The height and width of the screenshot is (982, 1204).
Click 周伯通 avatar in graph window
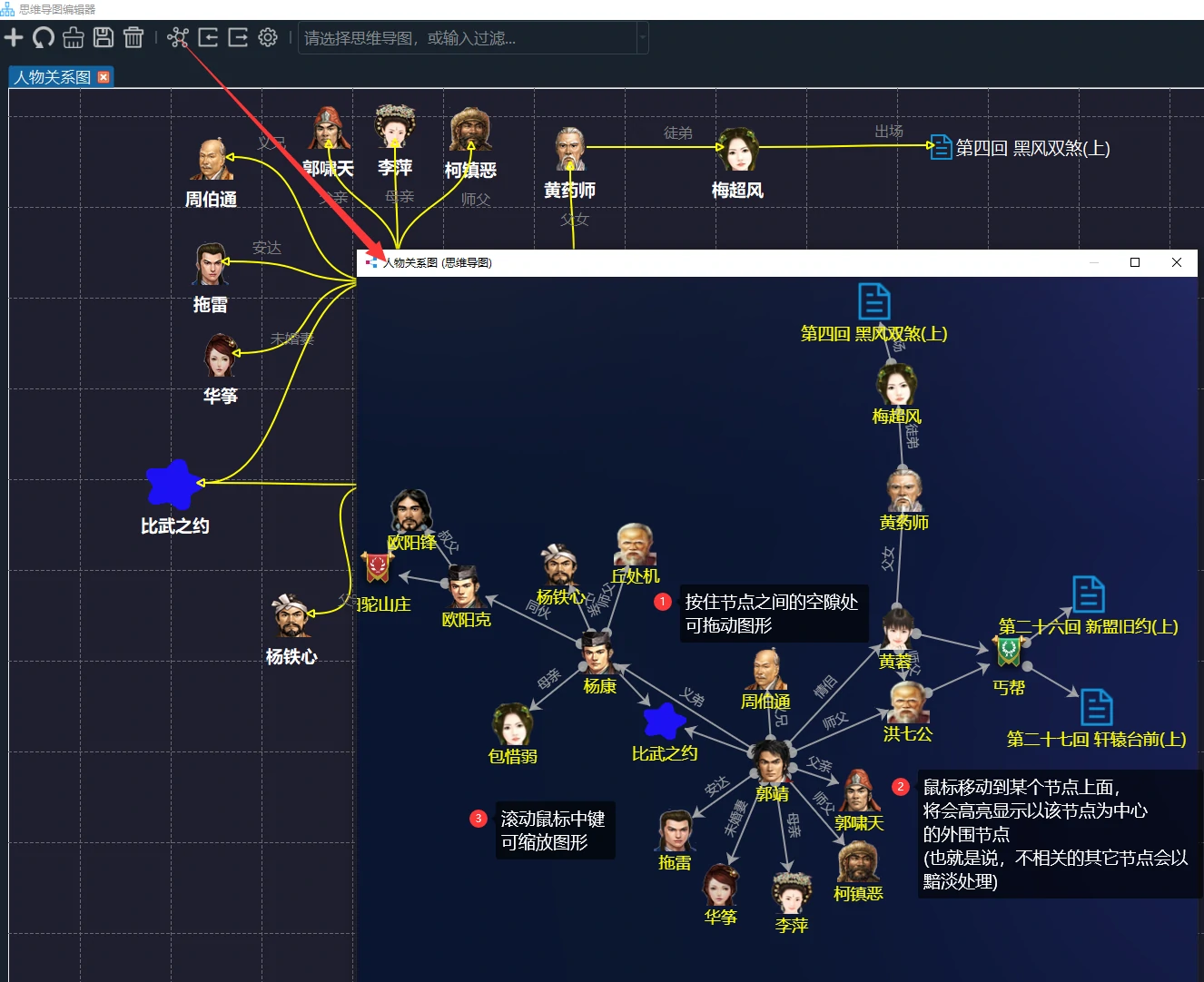pyautogui.click(x=765, y=670)
